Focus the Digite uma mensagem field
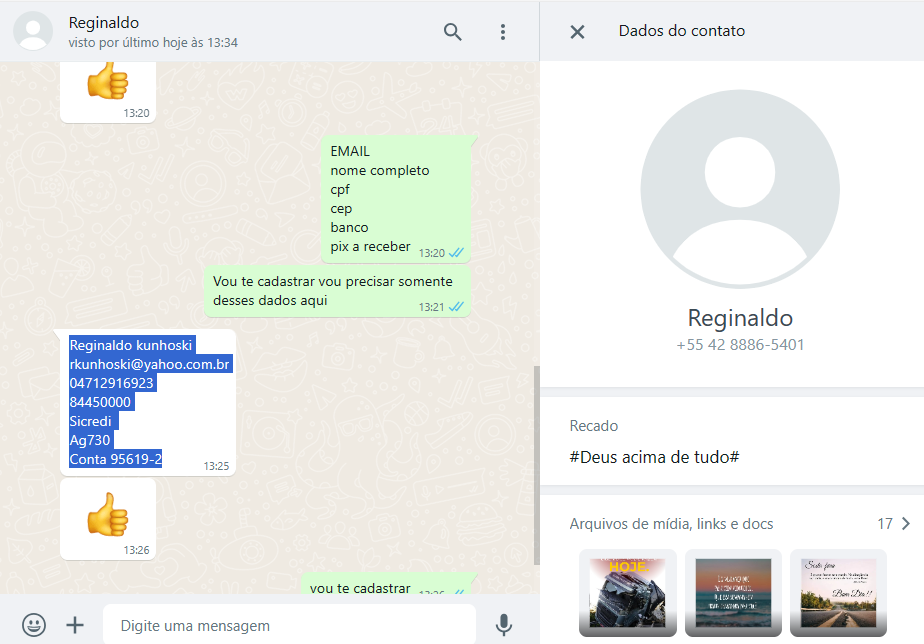Screen dimensions: 924x644 pos(290,625)
